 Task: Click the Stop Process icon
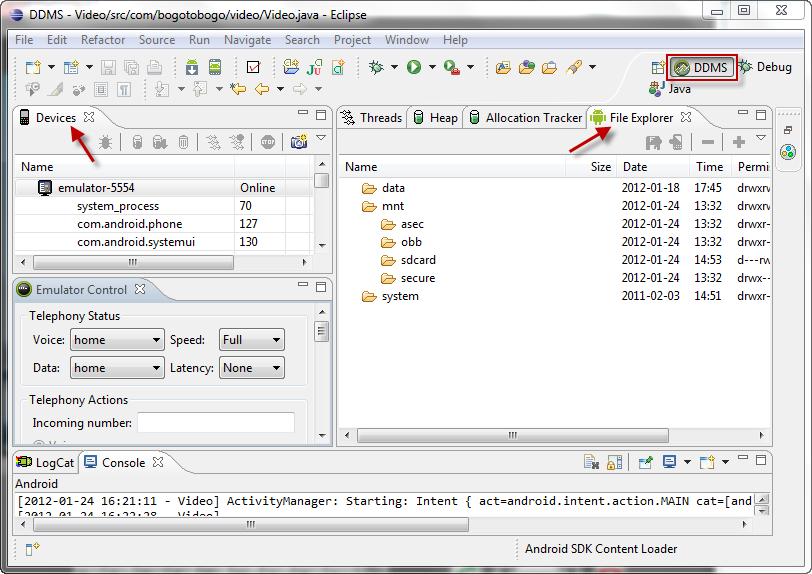pos(268,142)
